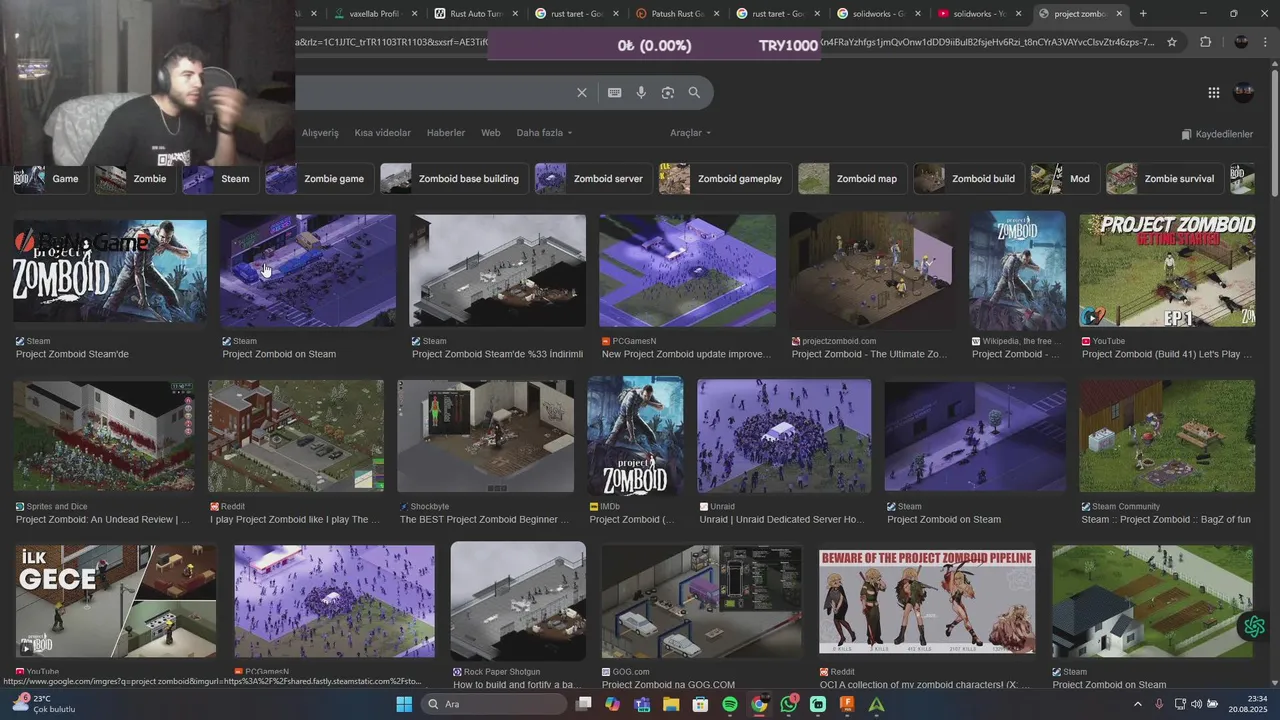Open Windows Start menu
Screen dimensions: 1280x720
404,704
